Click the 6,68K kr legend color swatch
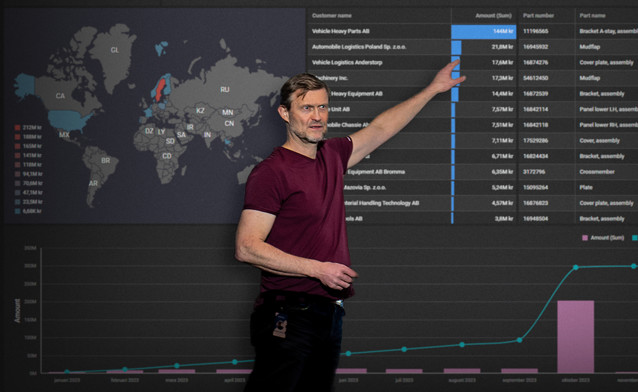This screenshot has height=392, width=638. click(17, 211)
